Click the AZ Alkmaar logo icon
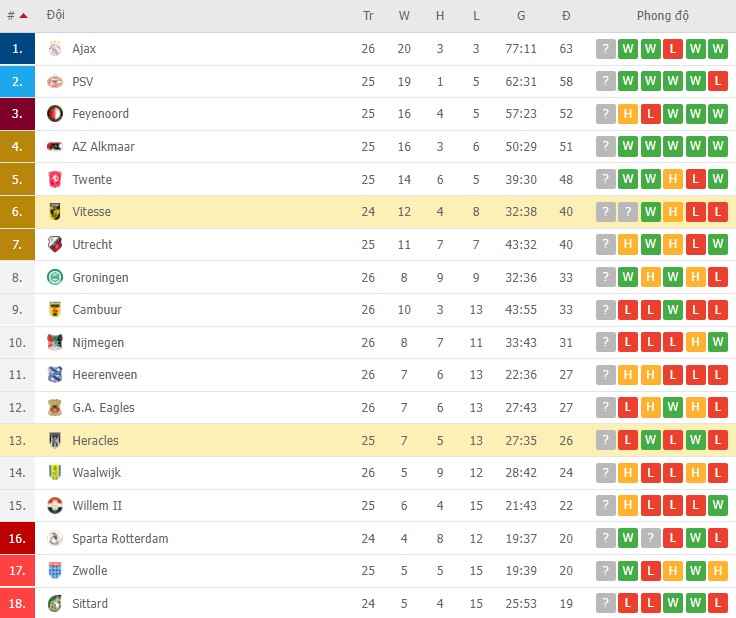Screen dimensions: 736x618 tap(55, 147)
